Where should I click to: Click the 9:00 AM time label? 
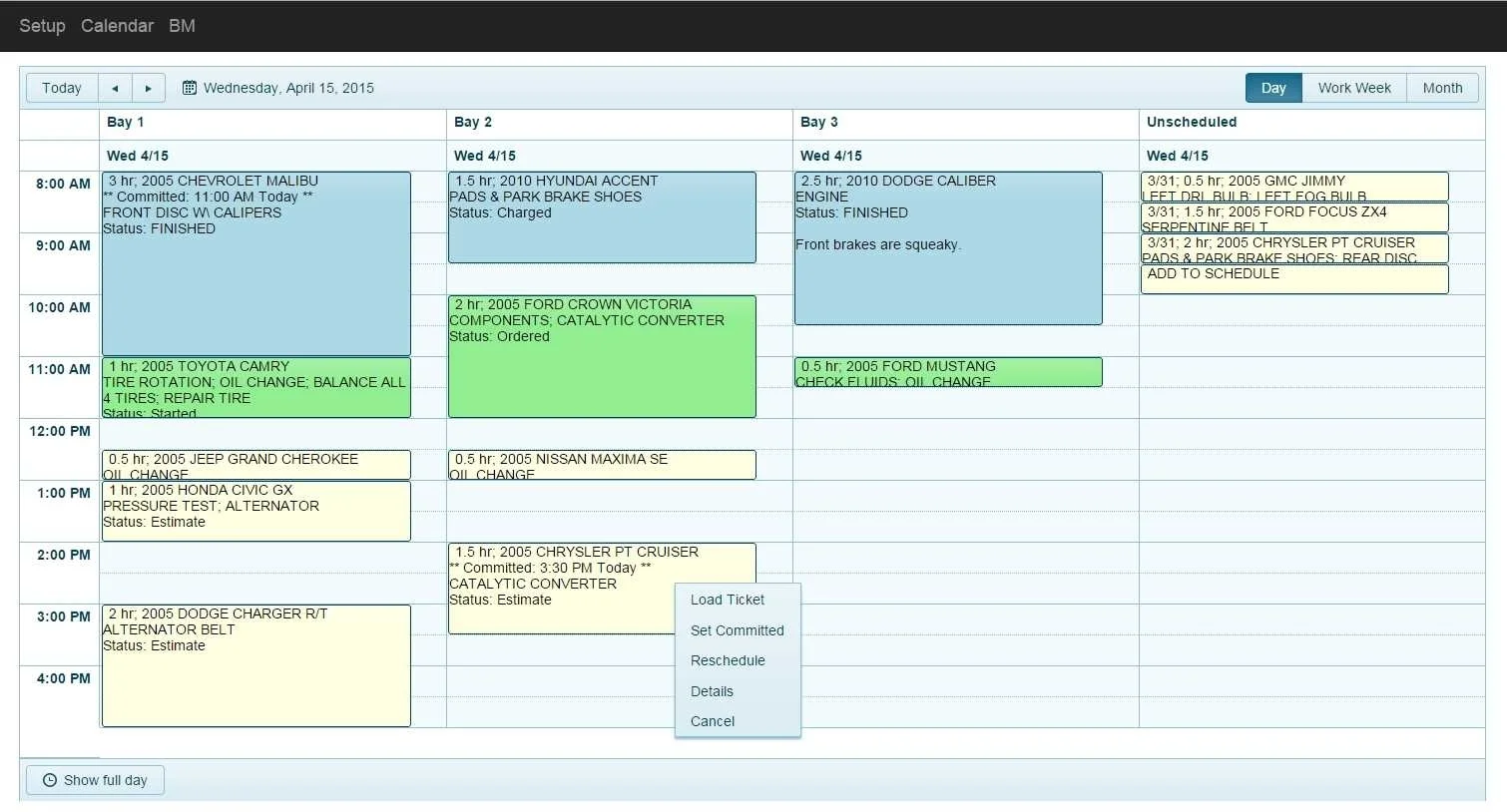pyautogui.click(x=63, y=245)
